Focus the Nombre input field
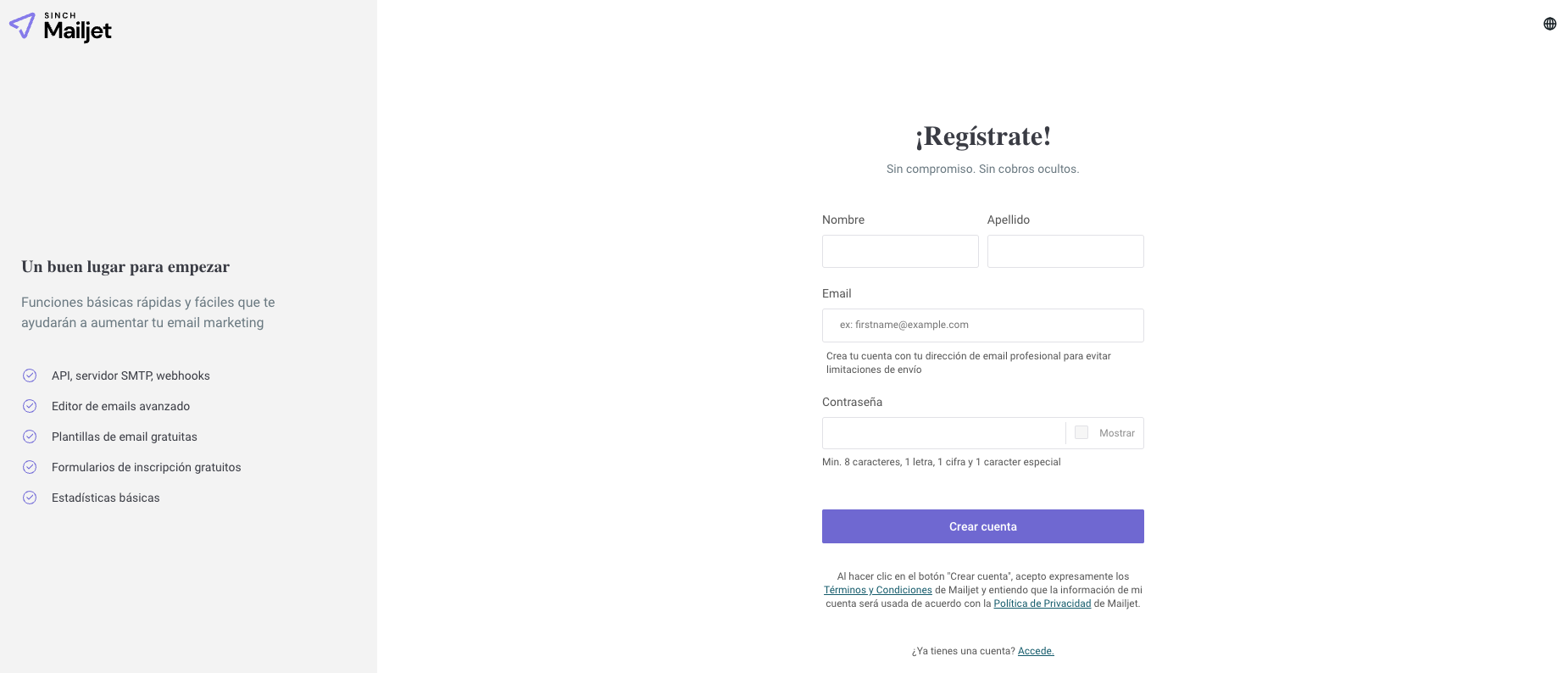 pos(900,251)
